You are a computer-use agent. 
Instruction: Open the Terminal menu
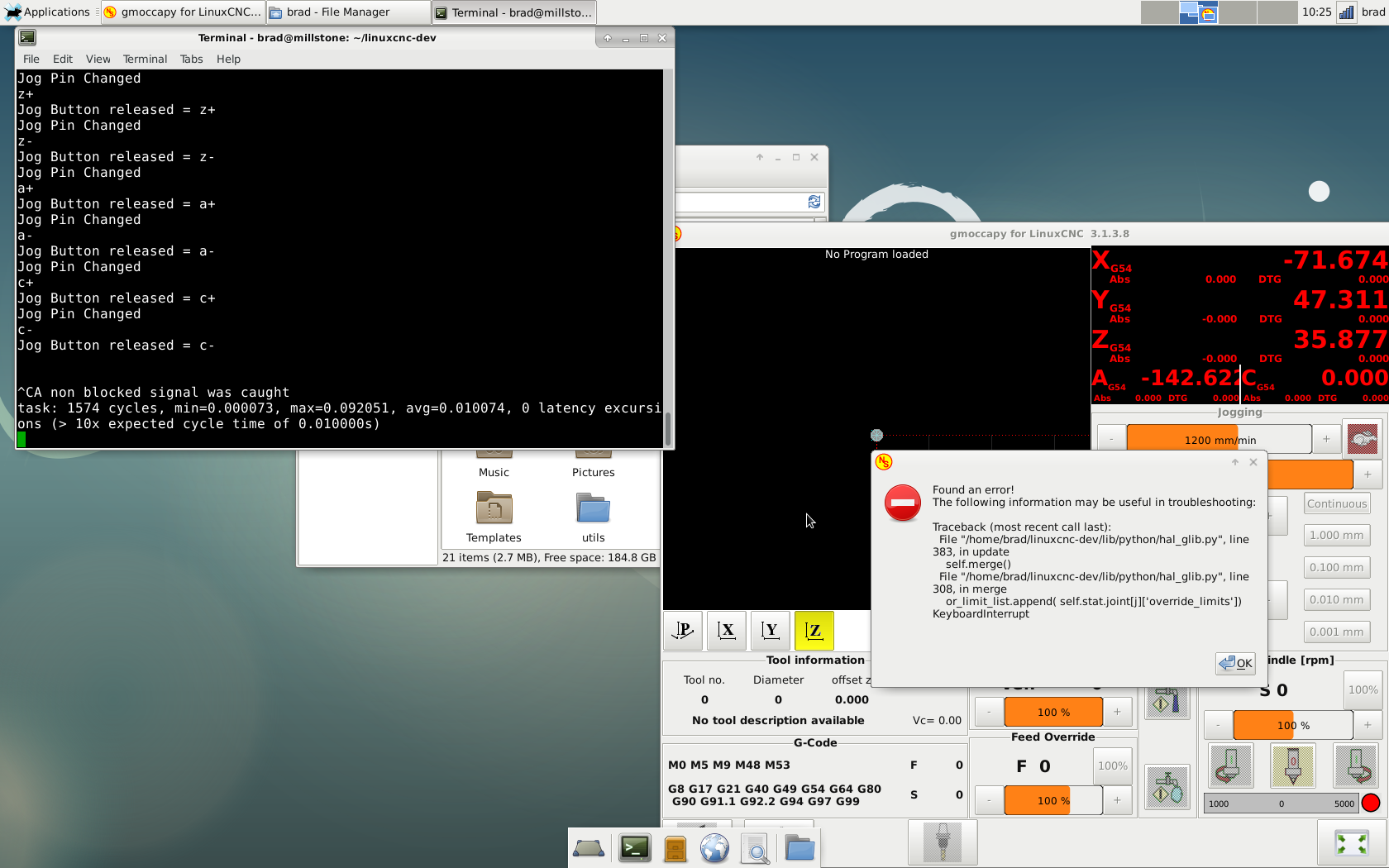[145, 59]
